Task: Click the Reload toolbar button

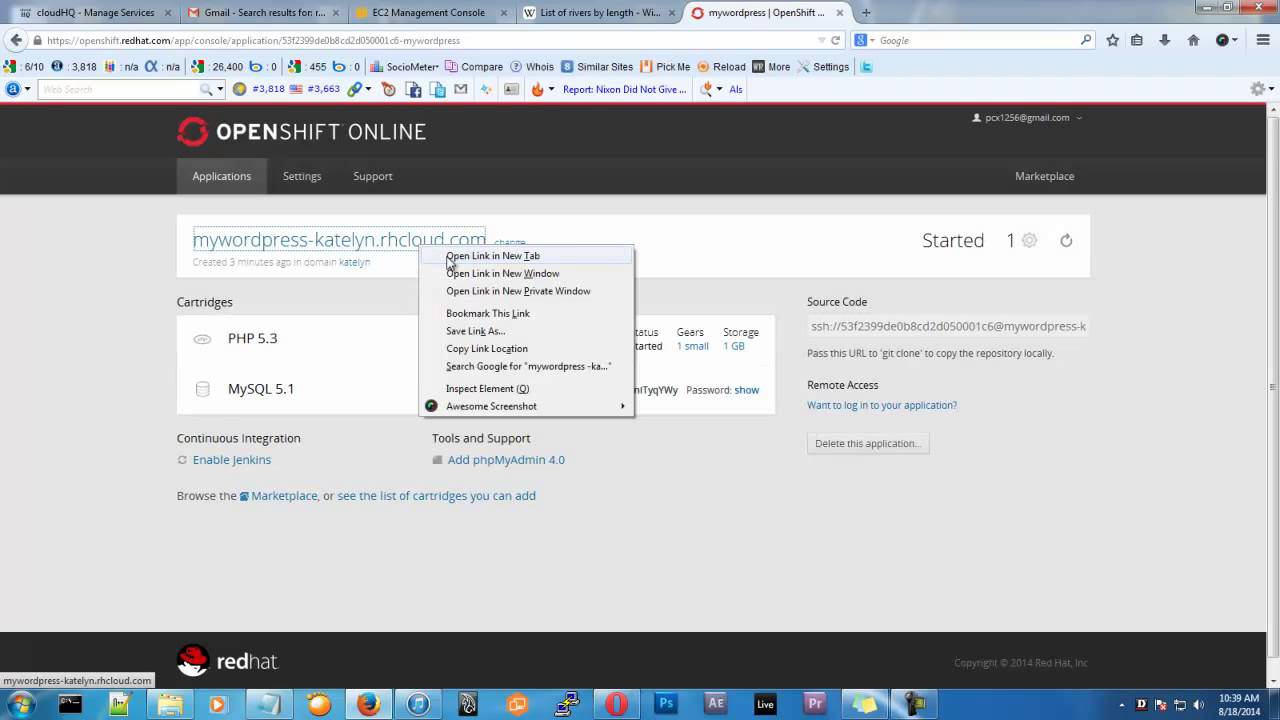Action: tap(721, 67)
